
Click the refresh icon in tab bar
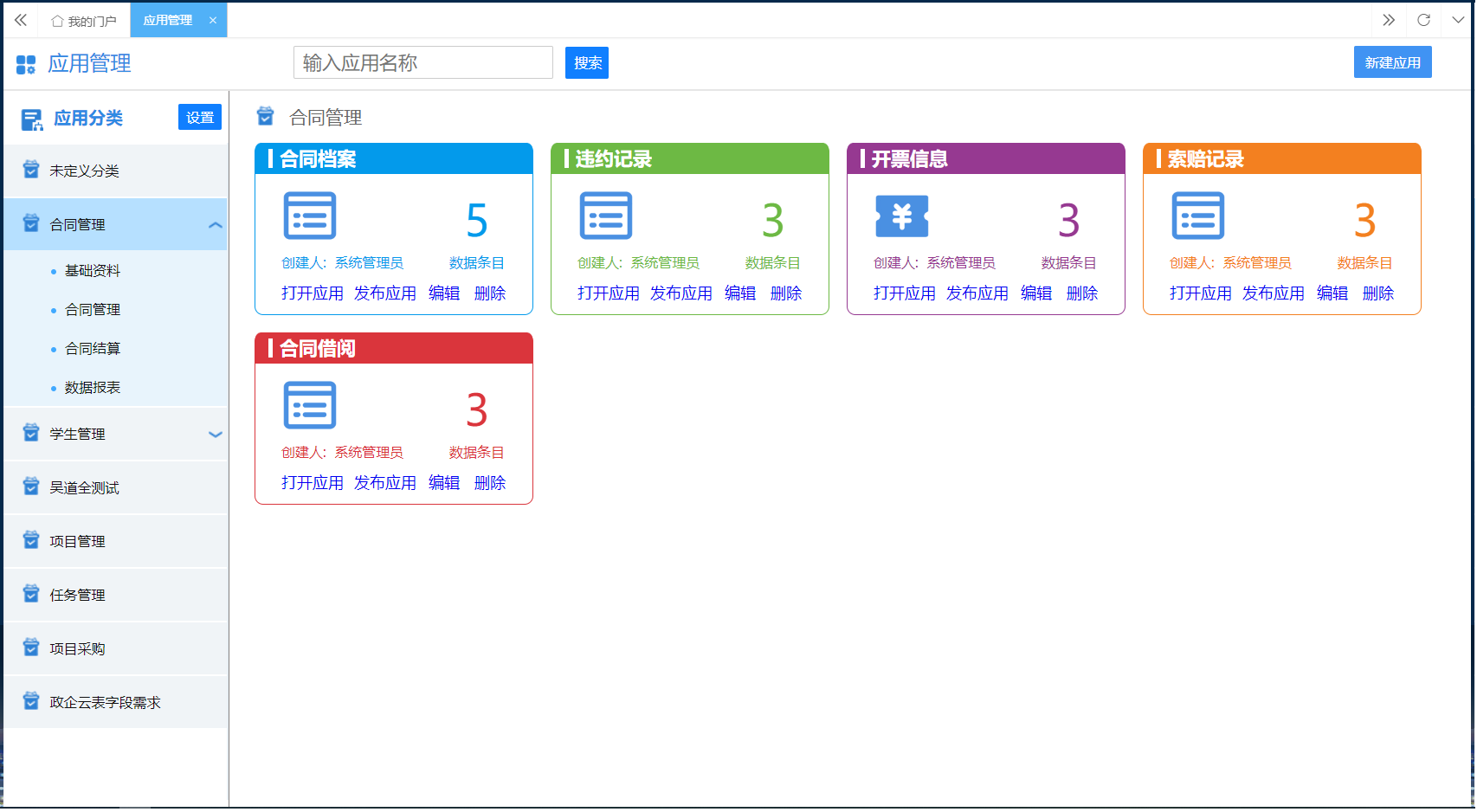(1423, 20)
